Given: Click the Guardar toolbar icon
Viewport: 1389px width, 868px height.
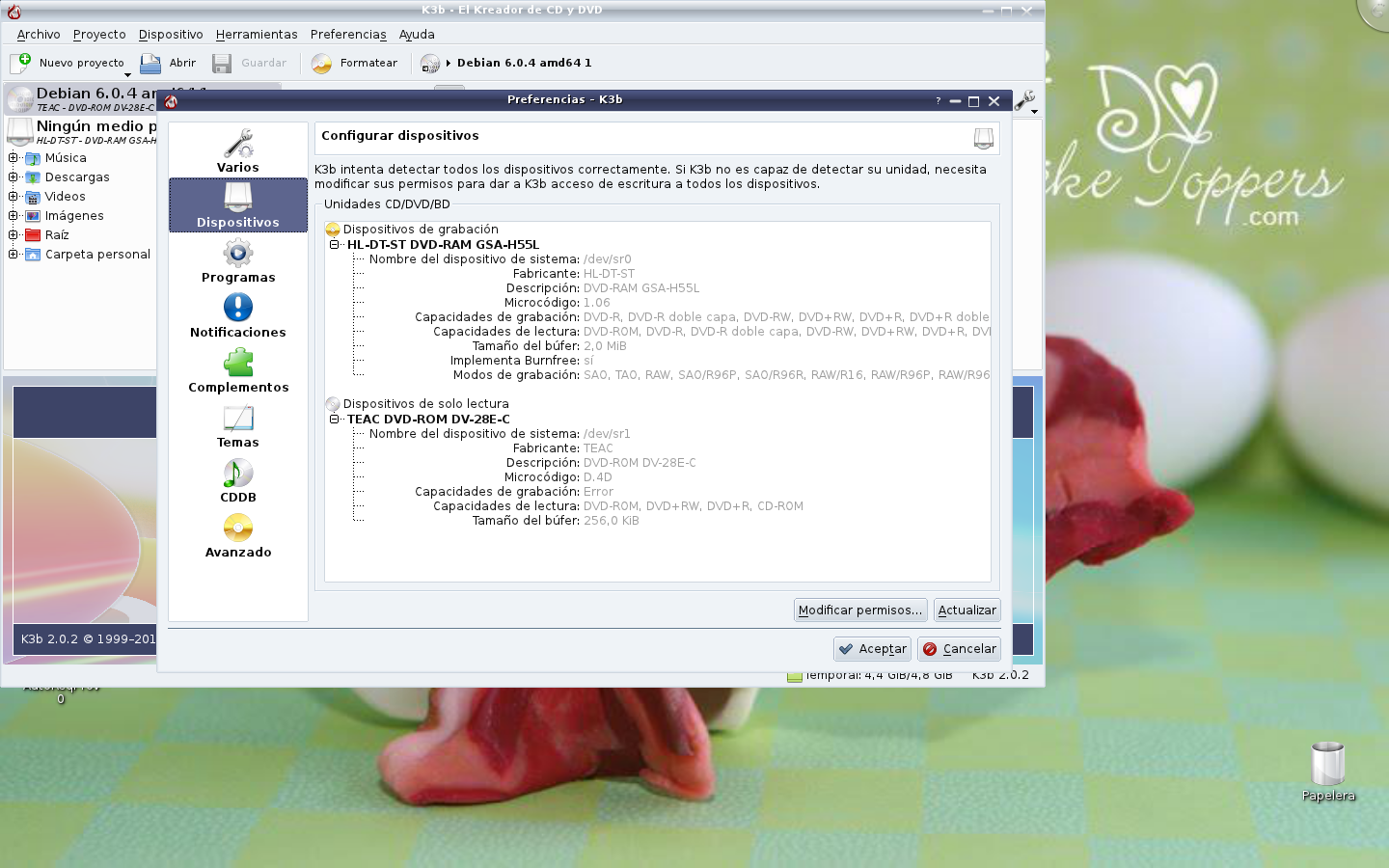Looking at the screenshot, I should (222, 63).
